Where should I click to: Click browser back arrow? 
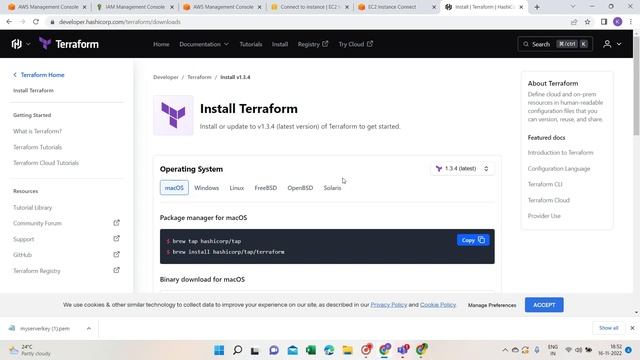9,22
